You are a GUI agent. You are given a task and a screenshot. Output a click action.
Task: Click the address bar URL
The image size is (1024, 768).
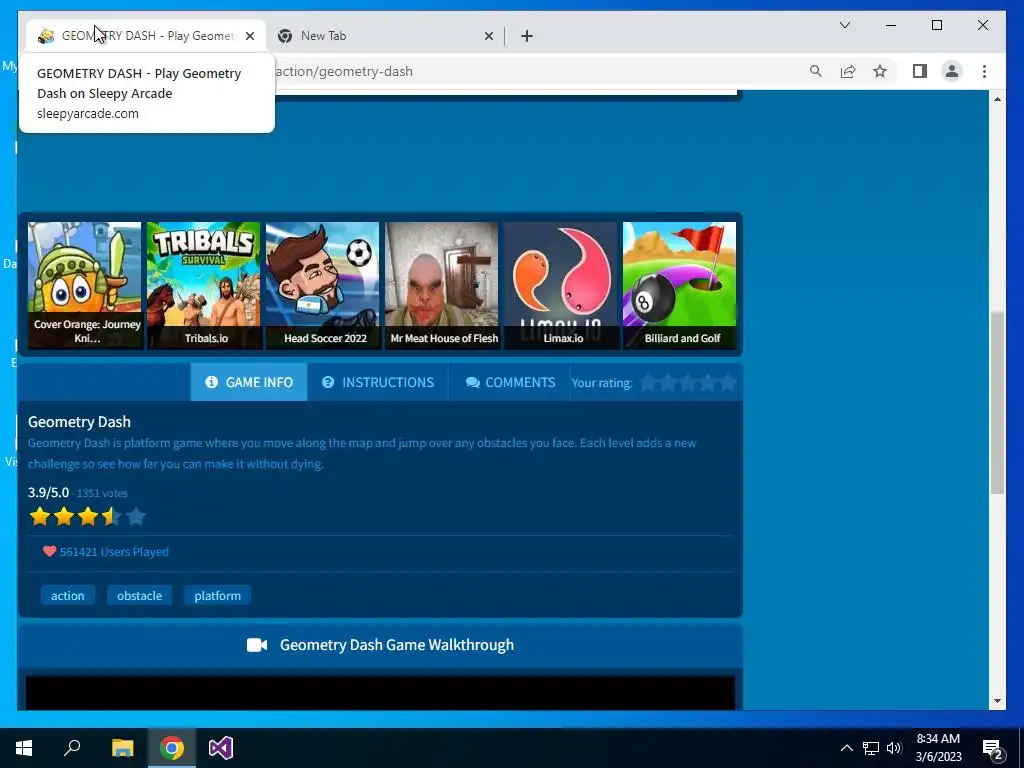coord(344,71)
